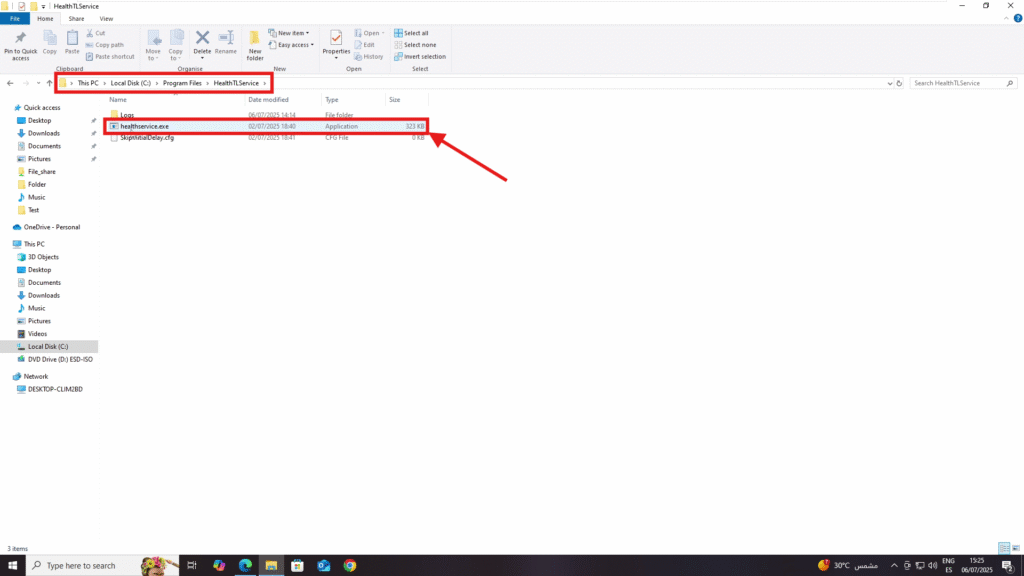The height and width of the screenshot is (576, 1024).
Task: Switch to the View ribbon tab
Action: [106, 19]
